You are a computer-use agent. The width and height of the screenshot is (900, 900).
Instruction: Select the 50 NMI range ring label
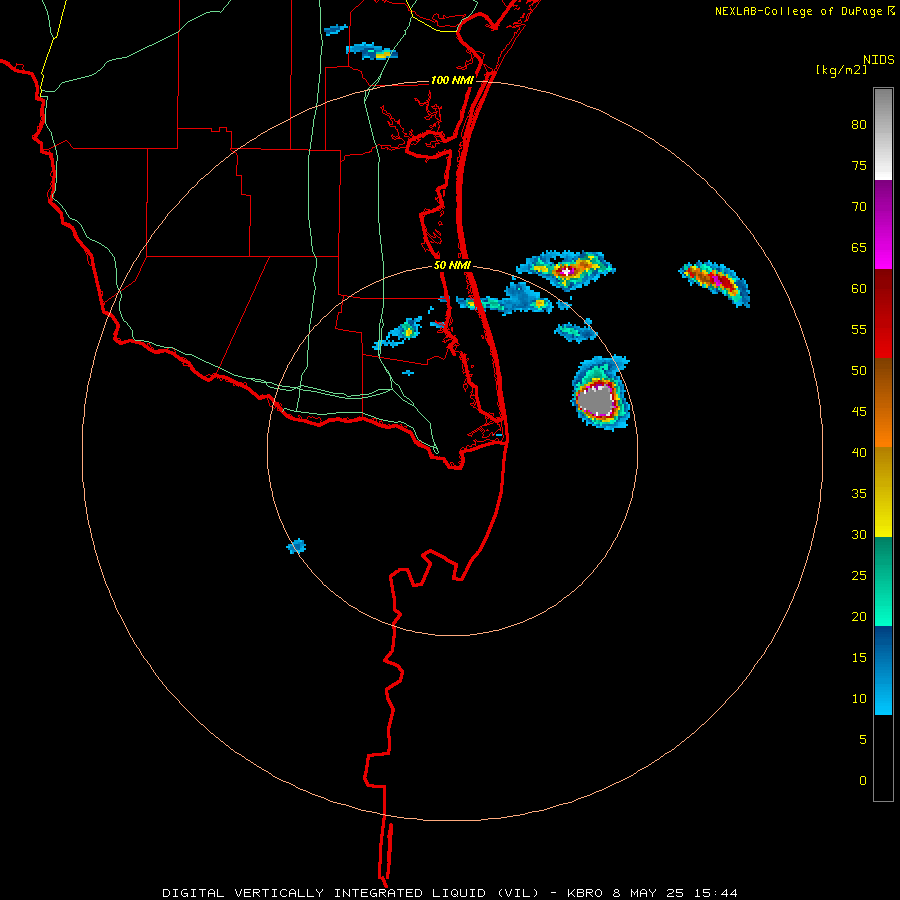[452, 265]
